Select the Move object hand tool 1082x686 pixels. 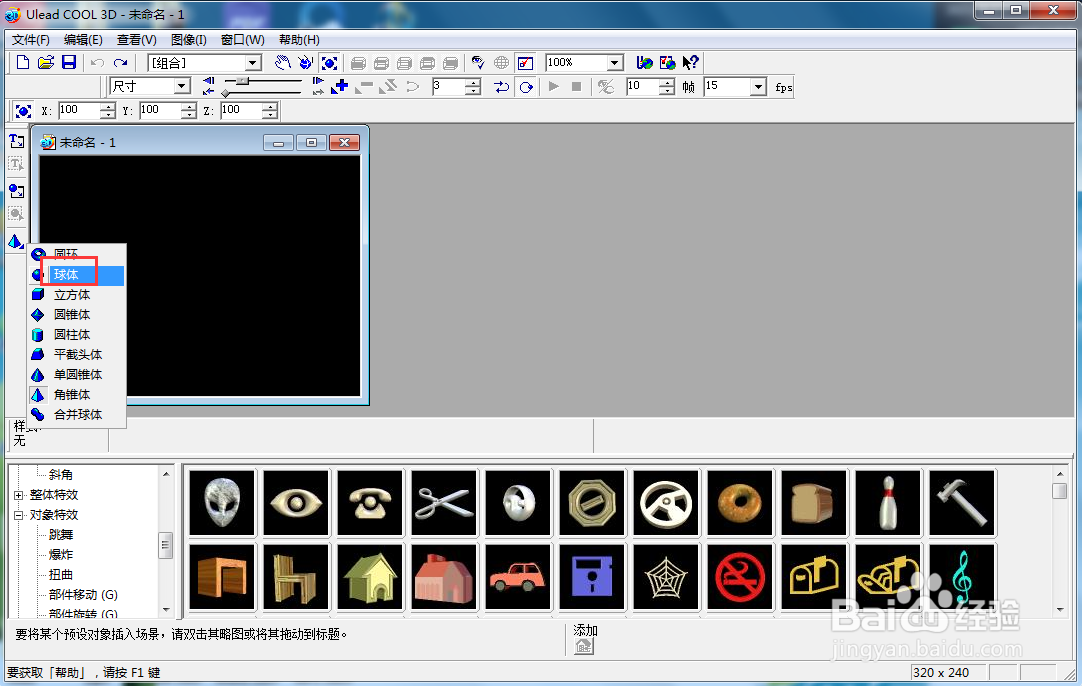(282, 63)
